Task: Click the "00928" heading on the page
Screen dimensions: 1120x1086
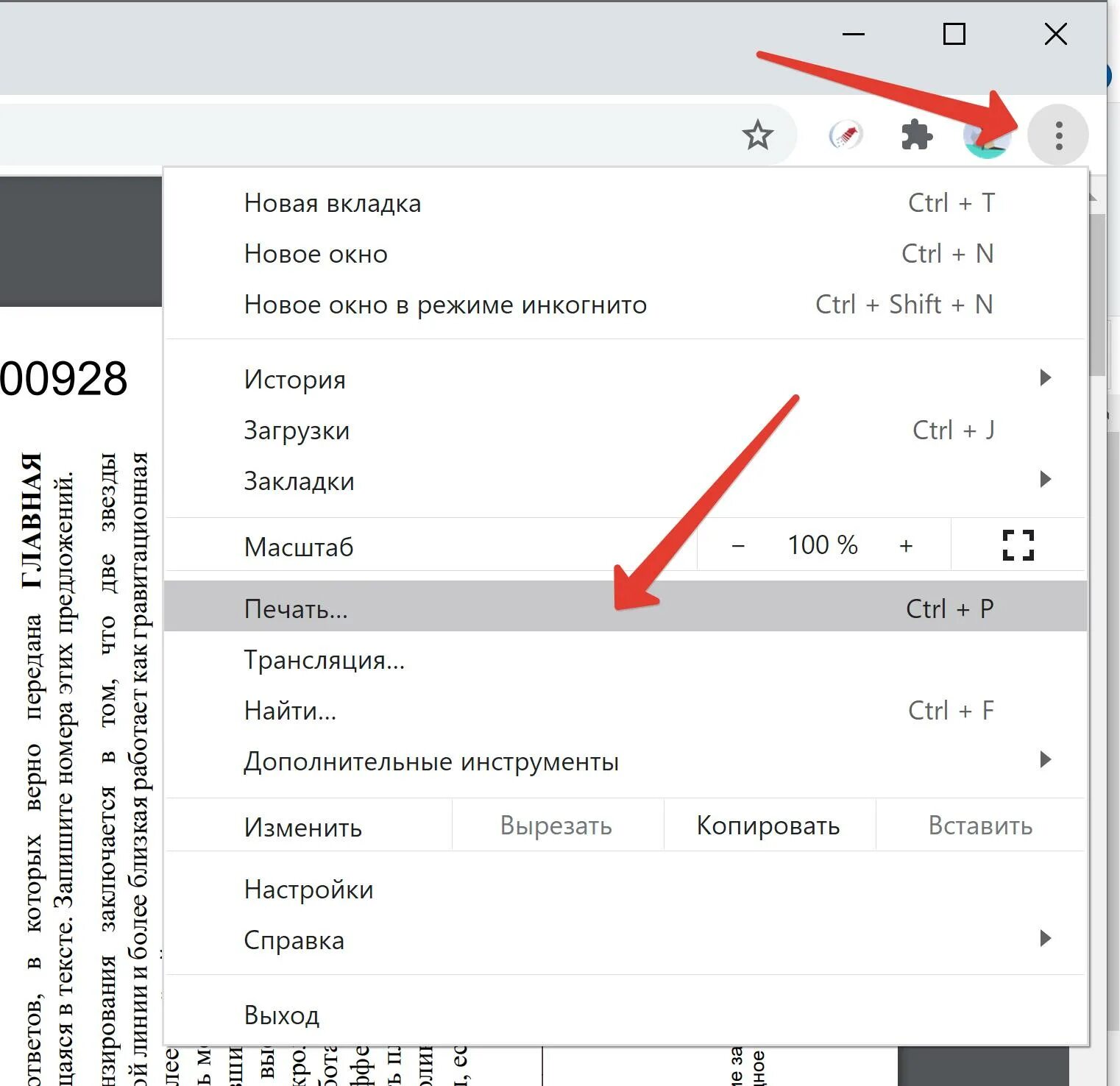Action: [x=64, y=379]
